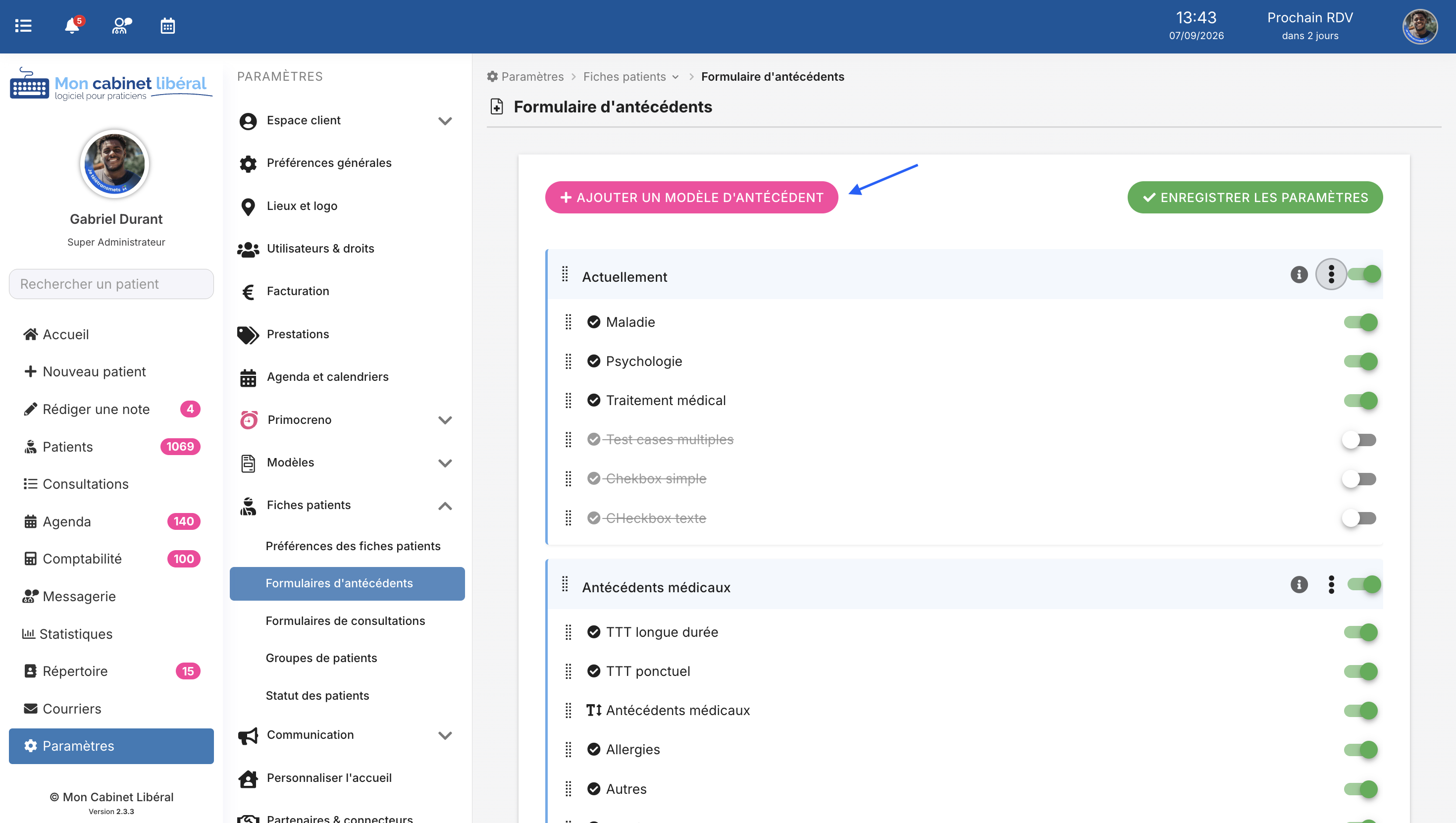The height and width of the screenshot is (823, 1456).
Task: Click drag handle of Actuellement header
Action: click(565, 274)
